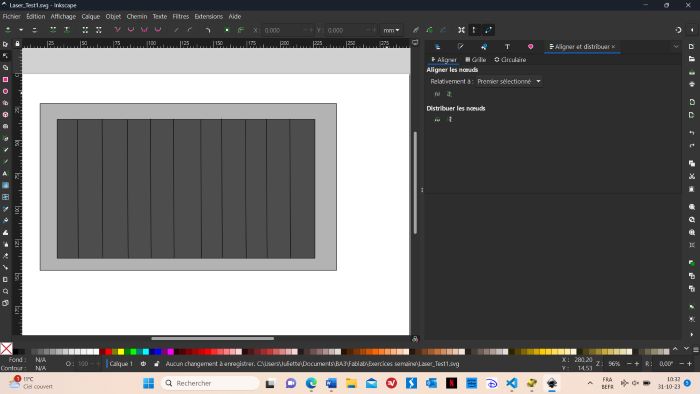Make selected nodes cusp
700x394 pixels.
click(117, 30)
